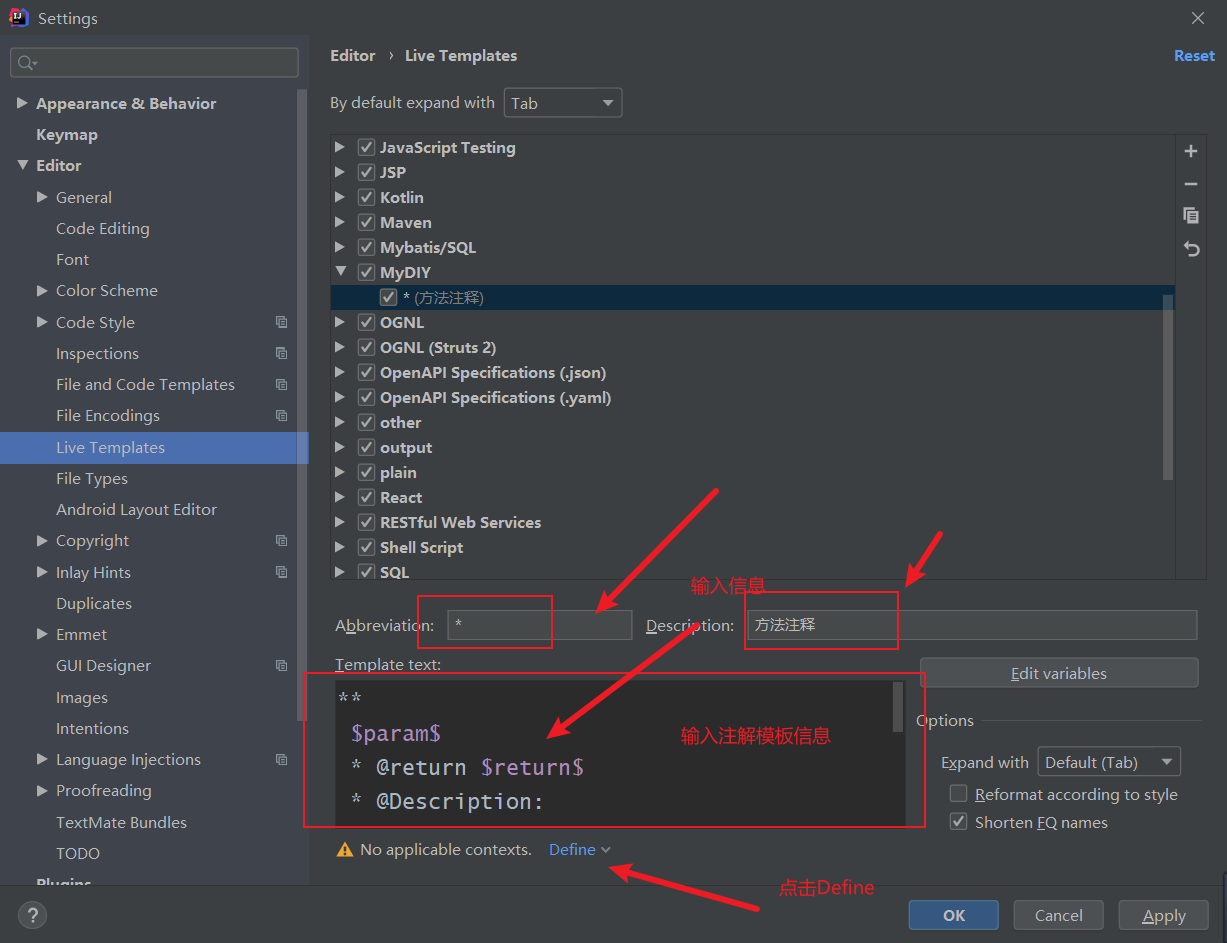This screenshot has width=1227, height=943.
Task: Expand the Color Scheme node
Action: (x=42, y=290)
